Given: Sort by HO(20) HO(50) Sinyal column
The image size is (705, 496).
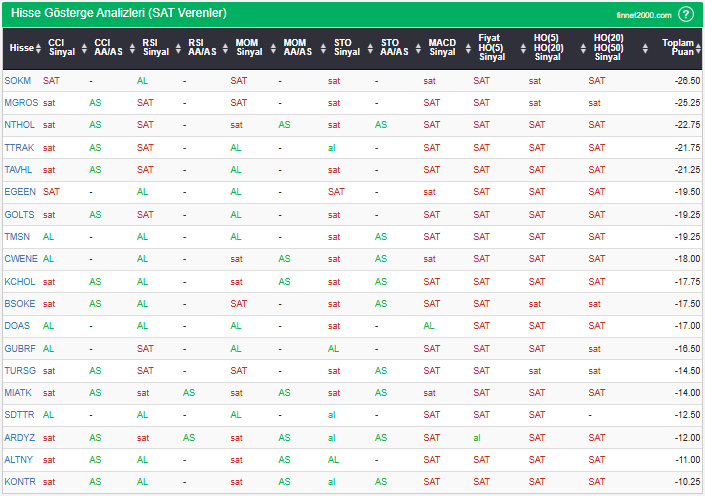Looking at the screenshot, I should (x=606, y=47).
